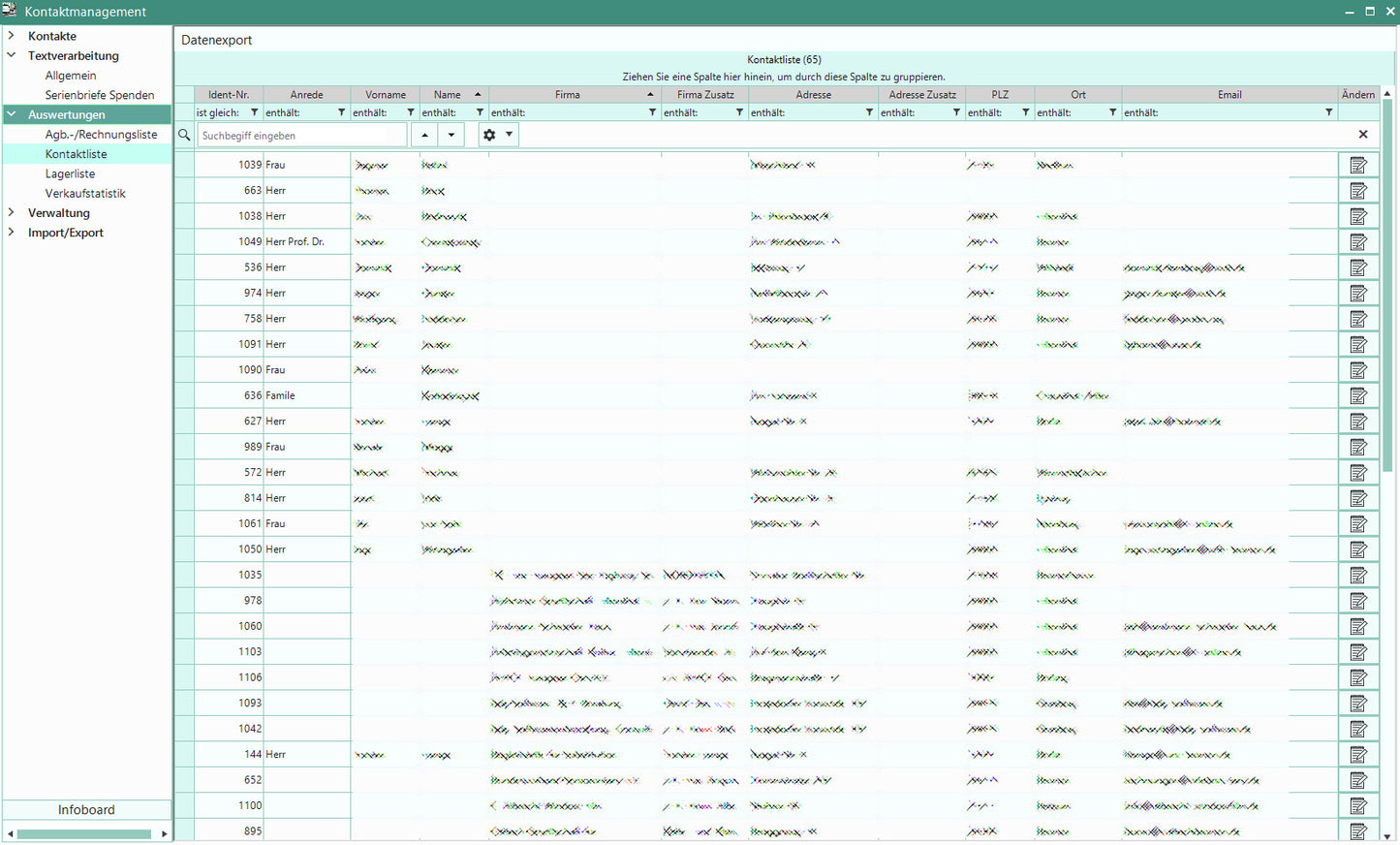Image resolution: width=1400 pixels, height=845 pixels.
Task: Open the search settings gear icon
Action: point(489,136)
